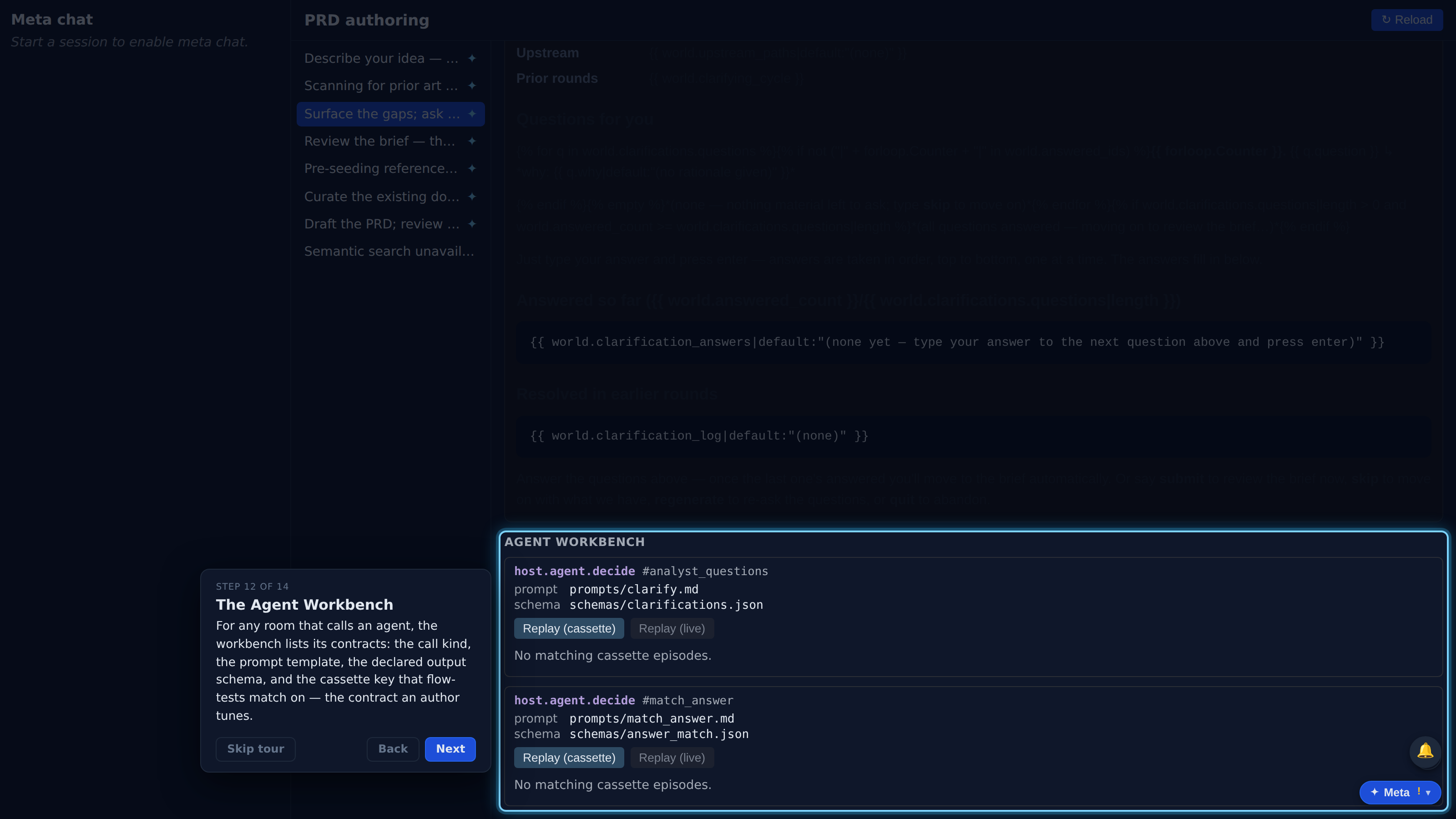Click the world.clarification_answers code block
1456x819 pixels.
click(973, 342)
